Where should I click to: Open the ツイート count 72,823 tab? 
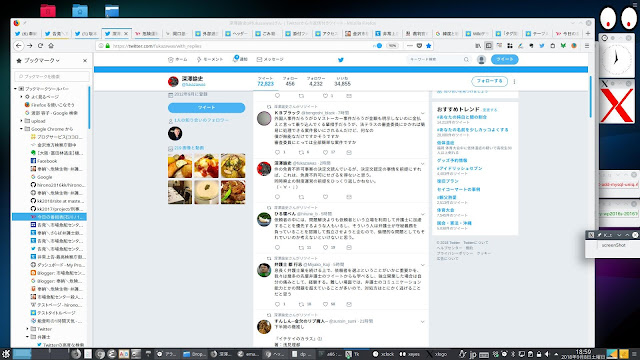coord(265,81)
